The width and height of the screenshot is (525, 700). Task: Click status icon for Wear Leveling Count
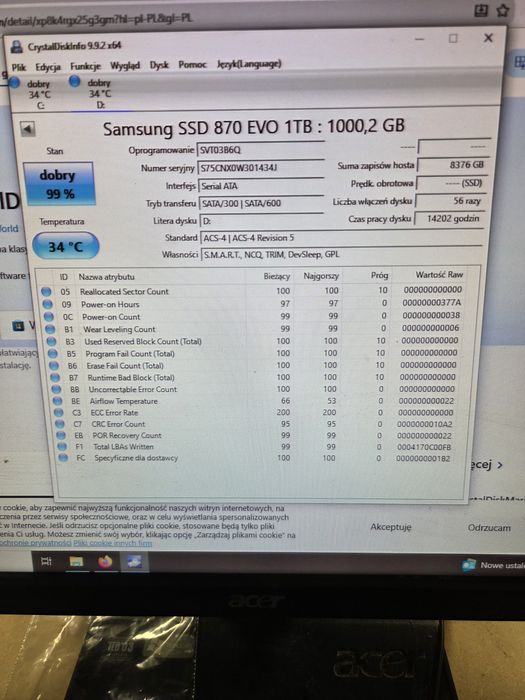click(x=50, y=329)
